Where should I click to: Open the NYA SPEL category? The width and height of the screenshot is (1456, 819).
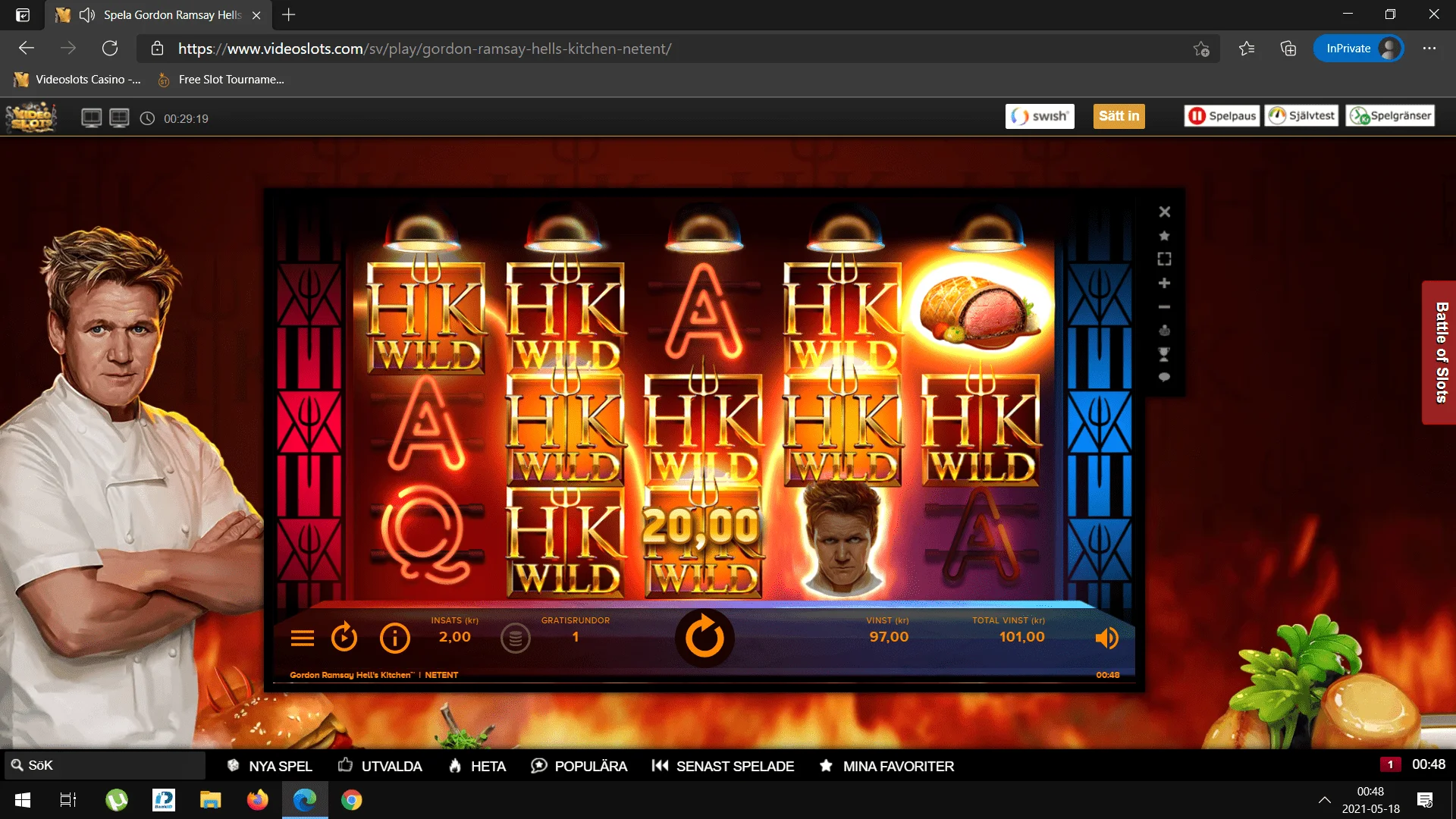(x=270, y=766)
